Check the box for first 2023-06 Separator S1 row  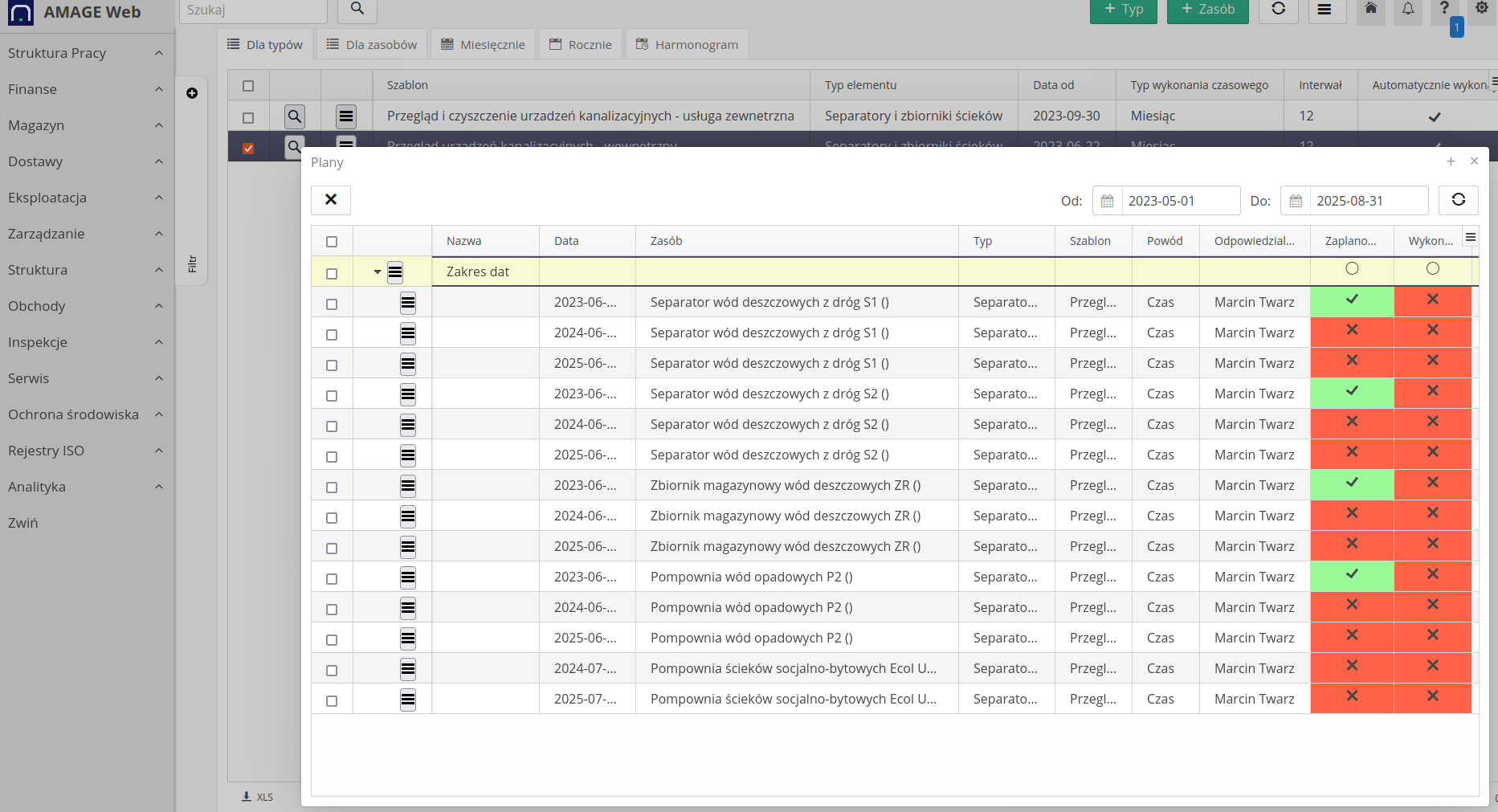pos(332,304)
